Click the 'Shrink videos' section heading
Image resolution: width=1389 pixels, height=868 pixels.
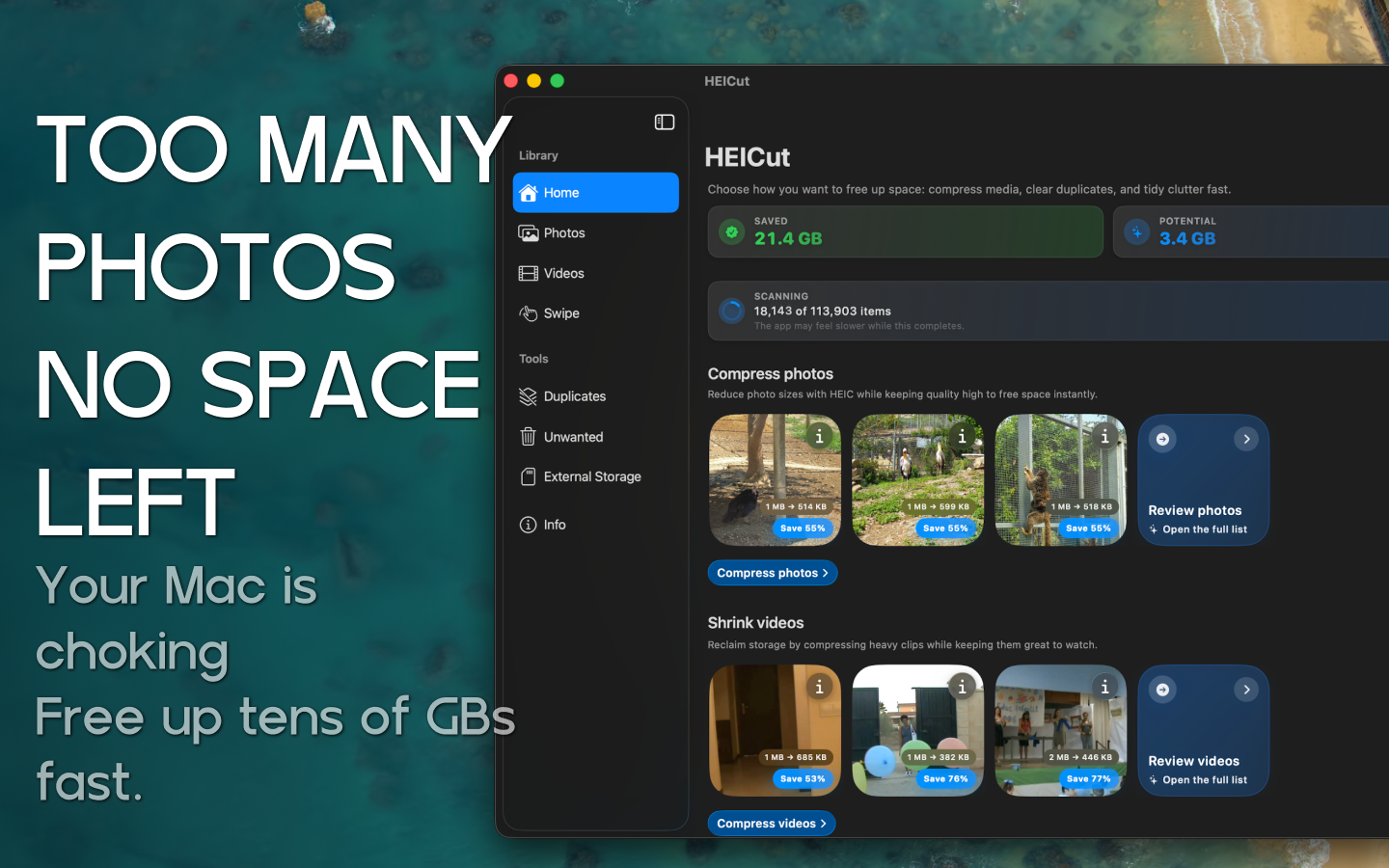tap(756, 623)
